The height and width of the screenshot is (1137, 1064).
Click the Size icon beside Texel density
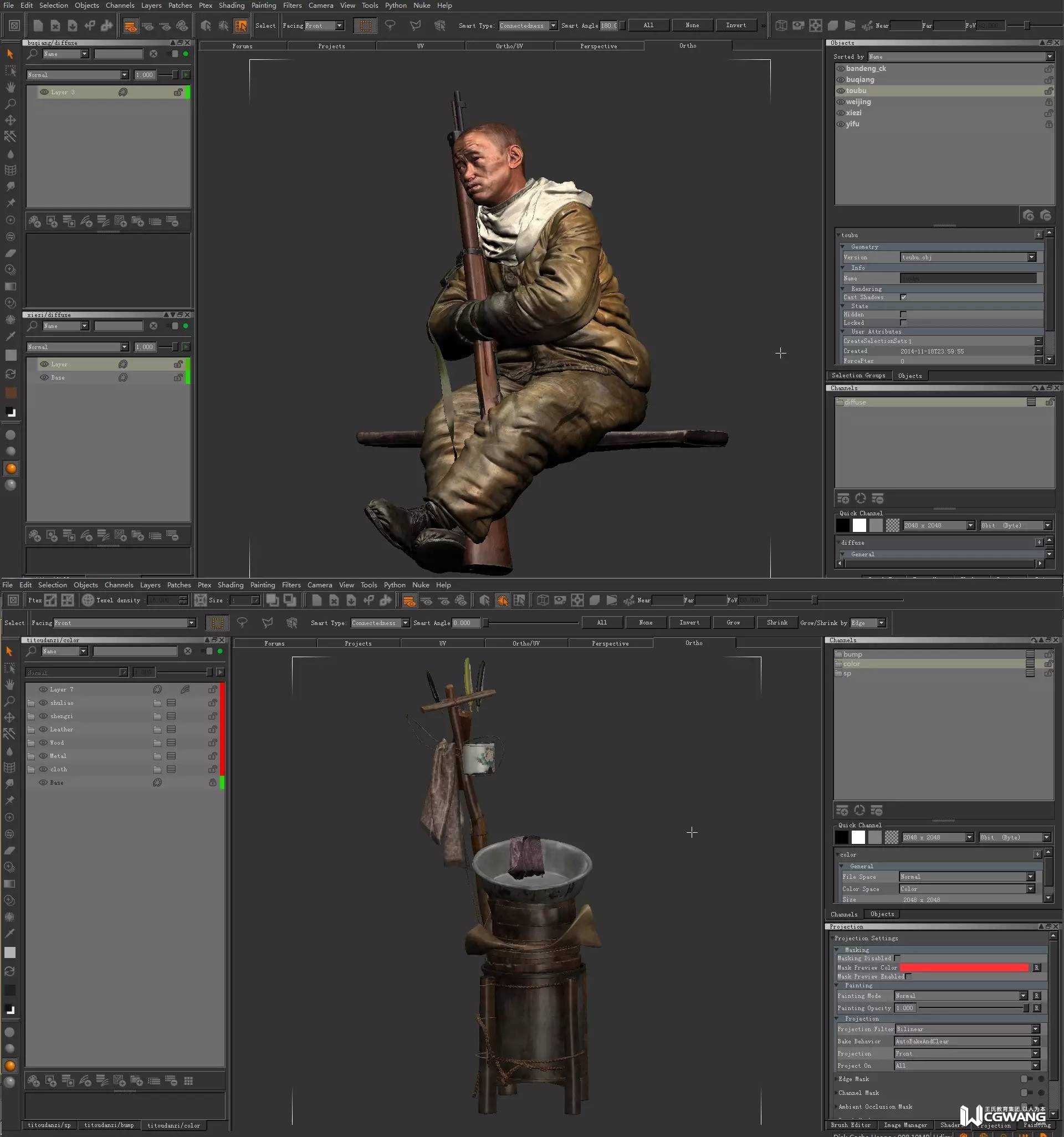[x=200, y=600]
